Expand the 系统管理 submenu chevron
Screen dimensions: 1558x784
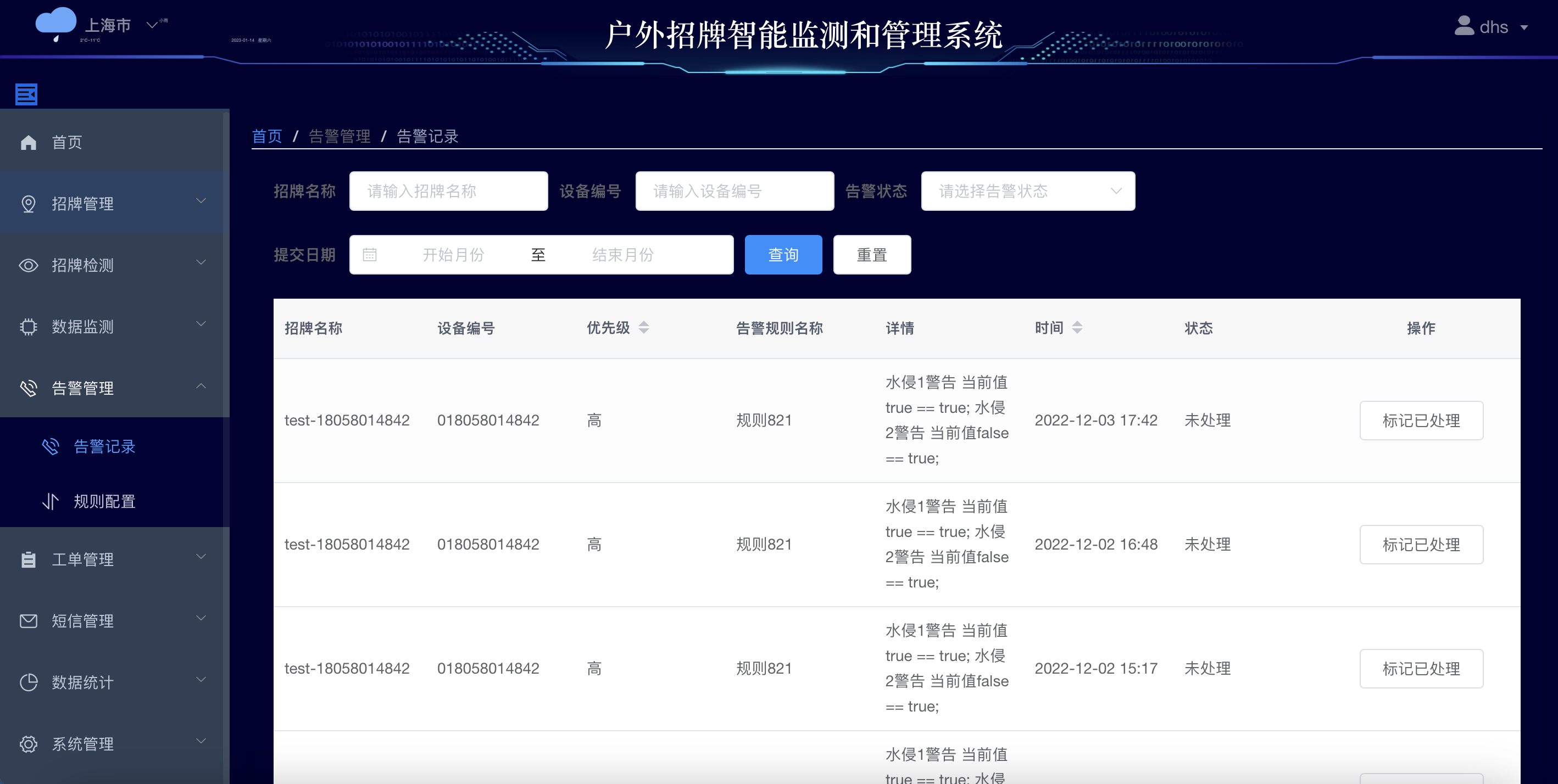[x=202, y=742]
